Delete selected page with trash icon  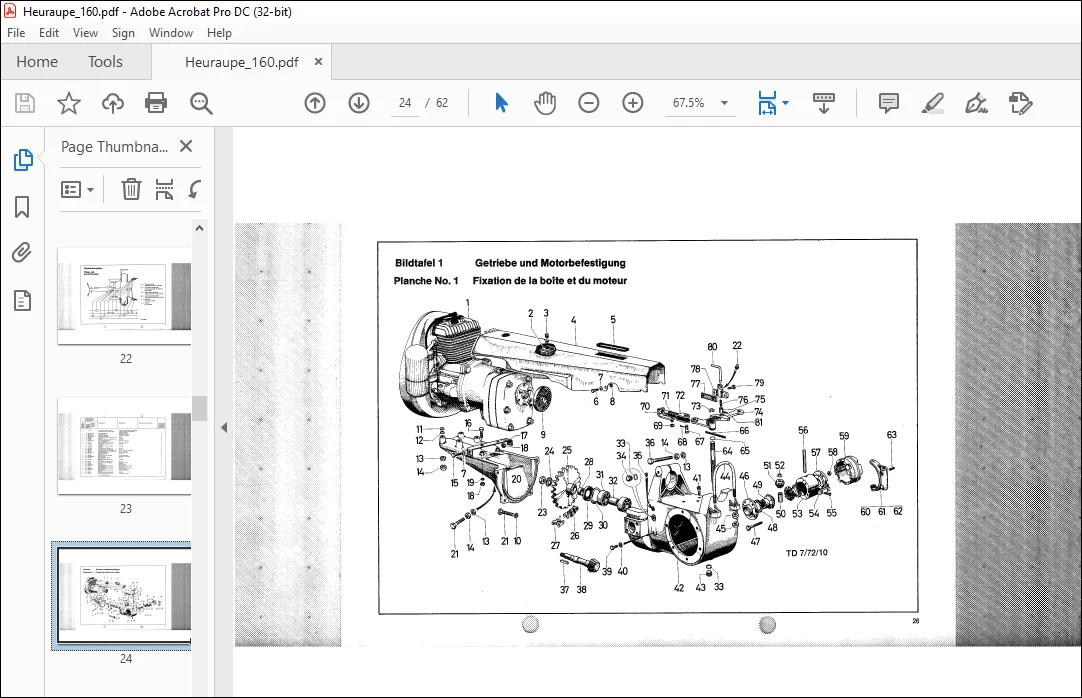pos(131,189)
